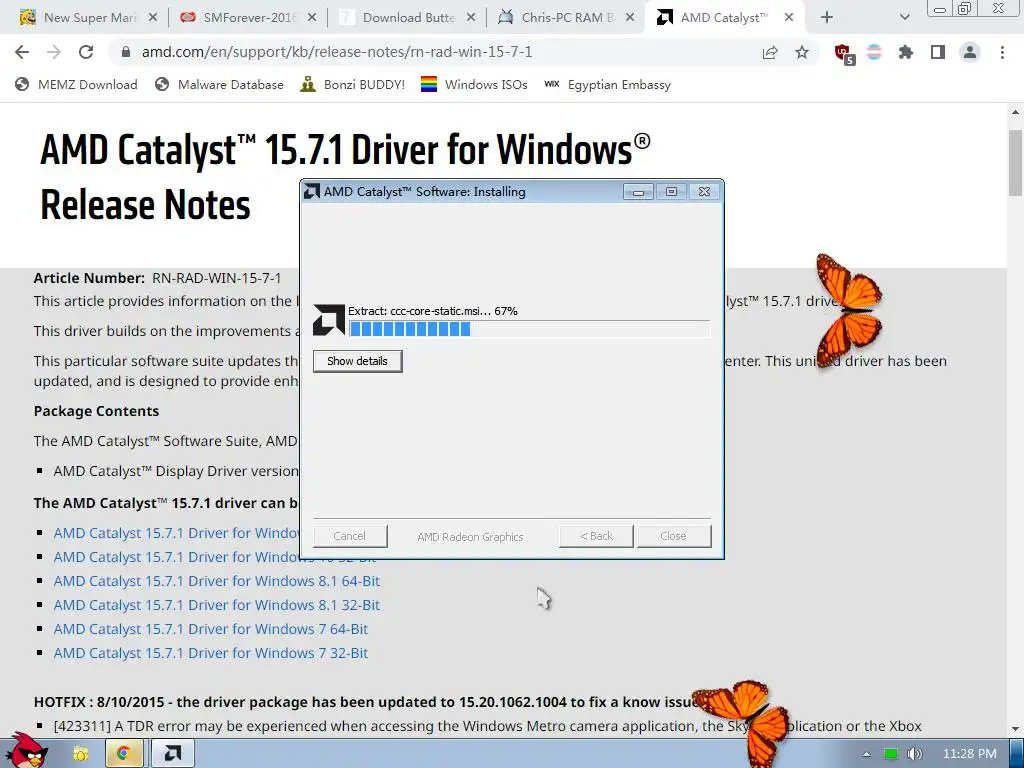Screen dimensions: 1024x768
Task: Open the Extensions puzzle piece menu
Action: tap(906, 52)
